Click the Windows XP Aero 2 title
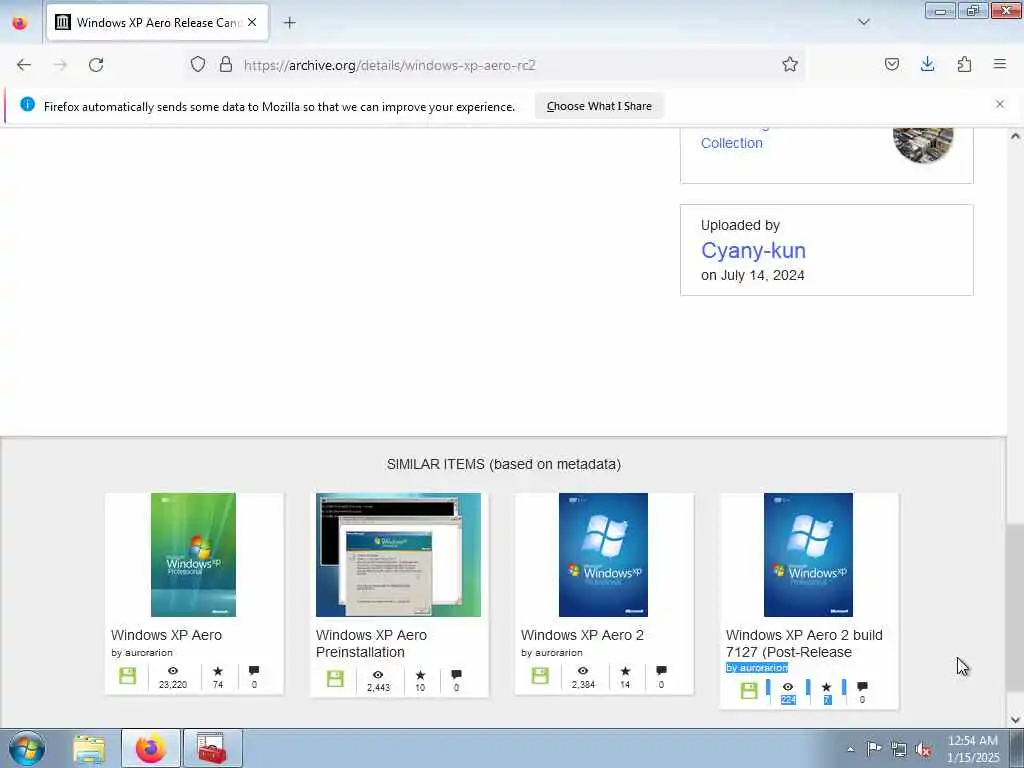The height and width of the screenshot is (768, 1024). (582, 635)
